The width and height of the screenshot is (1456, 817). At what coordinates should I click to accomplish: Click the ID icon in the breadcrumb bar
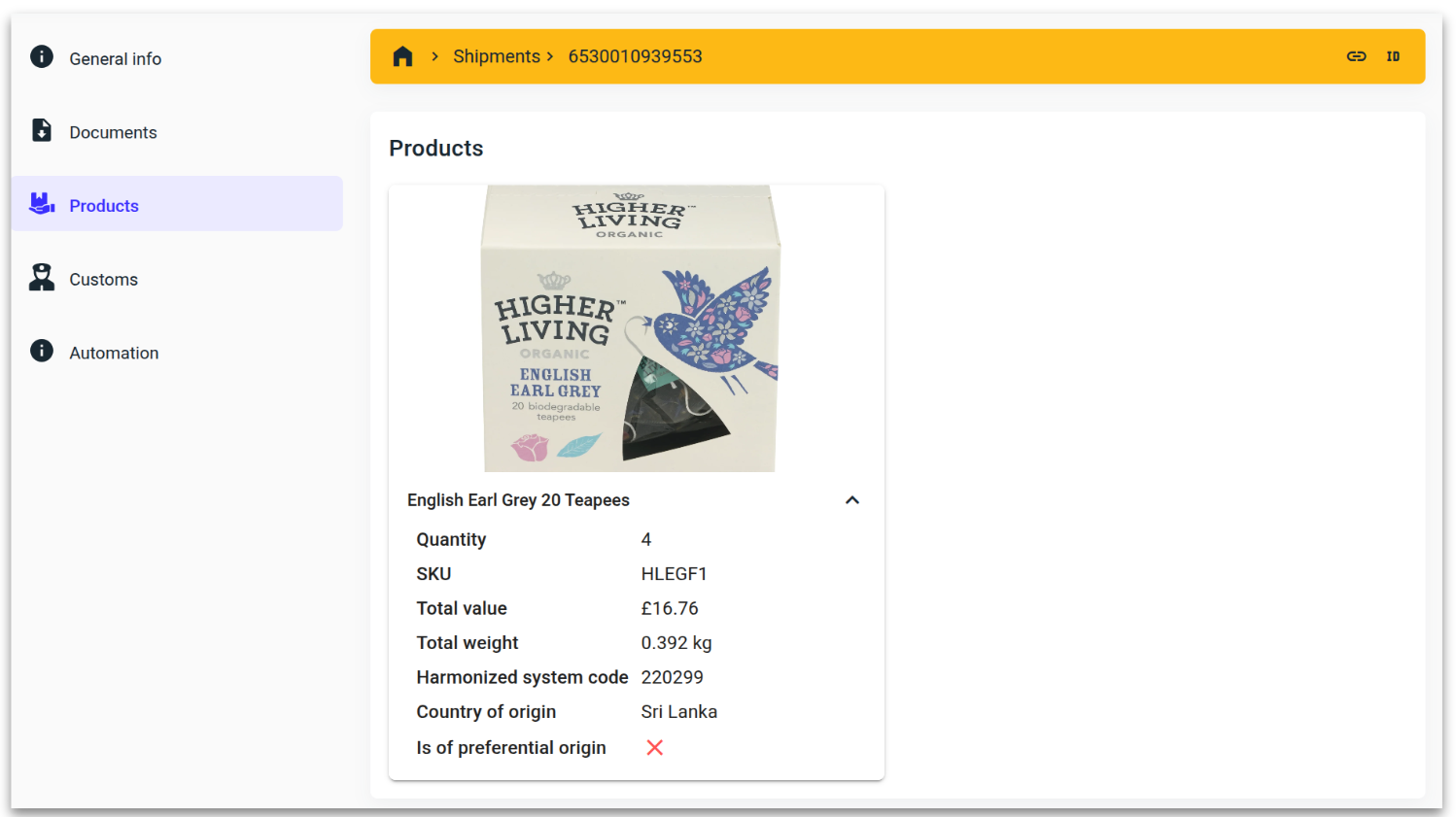[1393, 56]
